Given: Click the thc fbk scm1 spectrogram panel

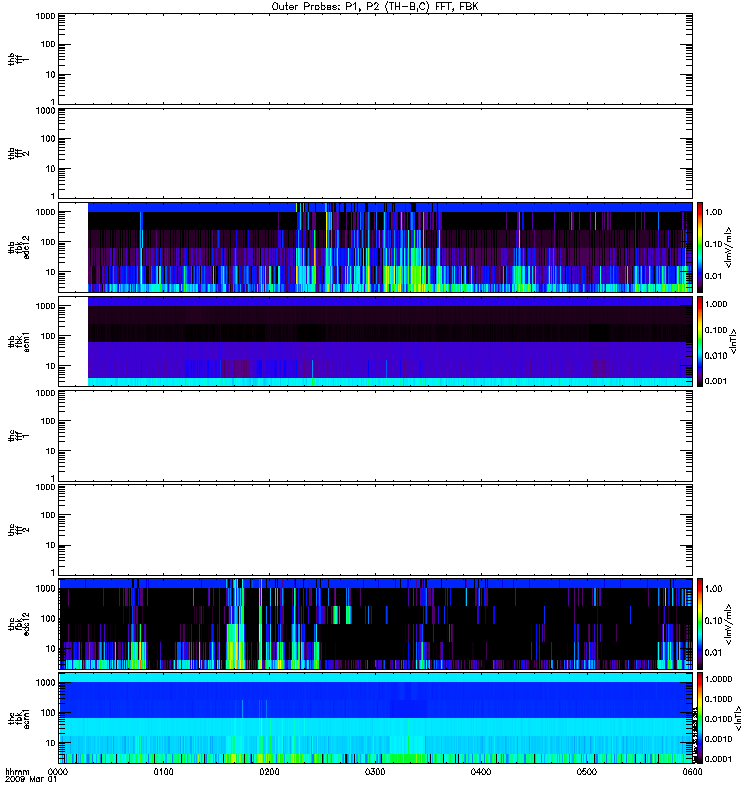Looking at the screenshot, I should 376,718.
